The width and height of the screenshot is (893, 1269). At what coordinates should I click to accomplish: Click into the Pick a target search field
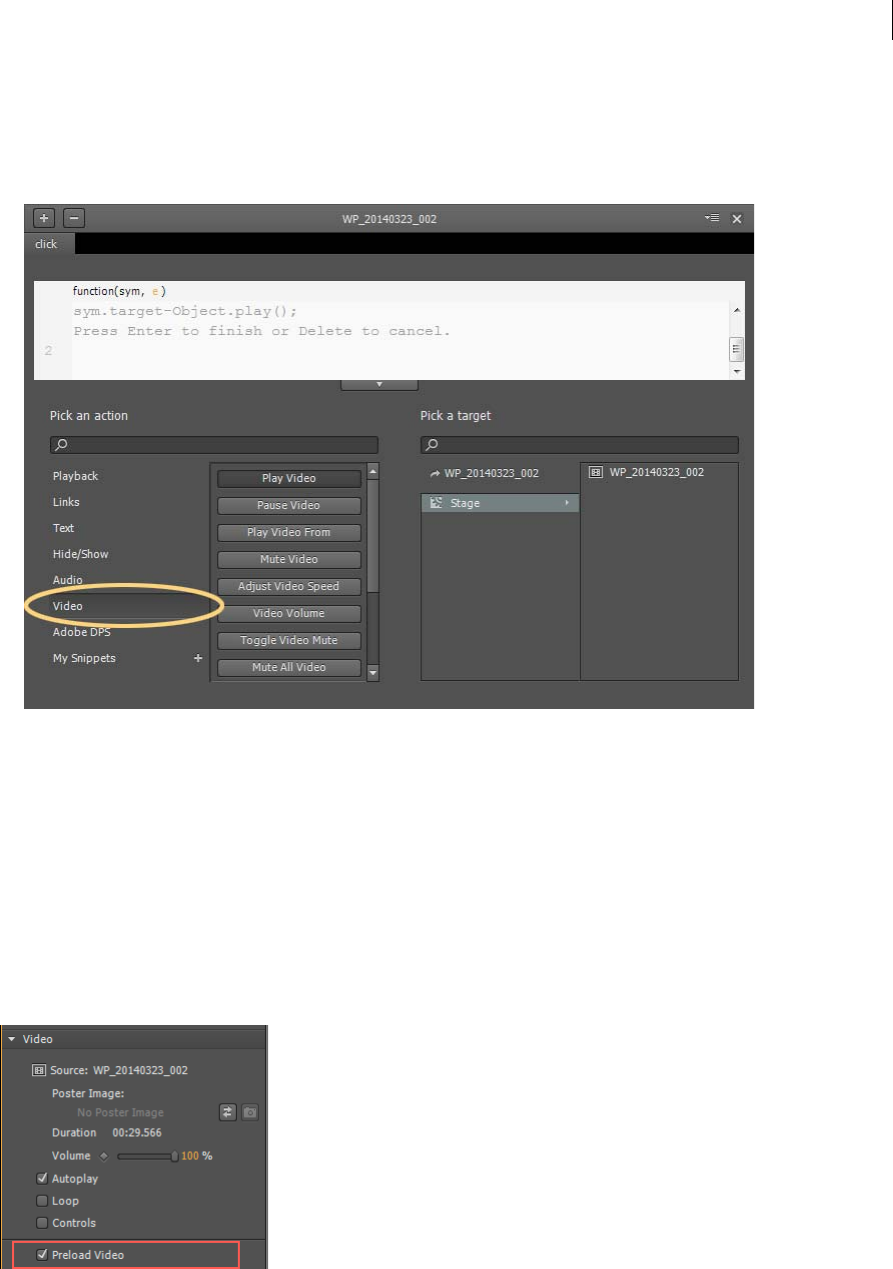(x=579, y=445)
